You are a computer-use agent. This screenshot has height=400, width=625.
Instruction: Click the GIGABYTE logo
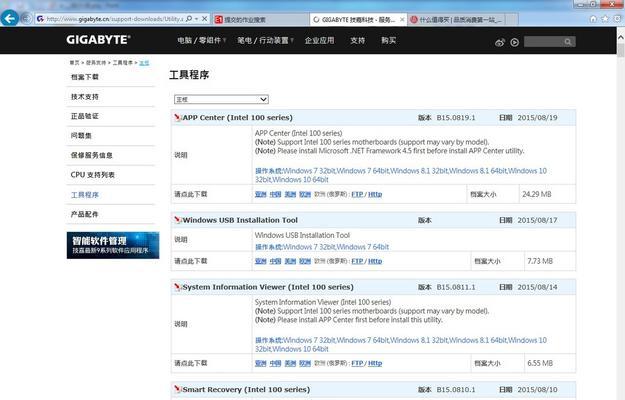pyautogui.click(x=98, y=40)
